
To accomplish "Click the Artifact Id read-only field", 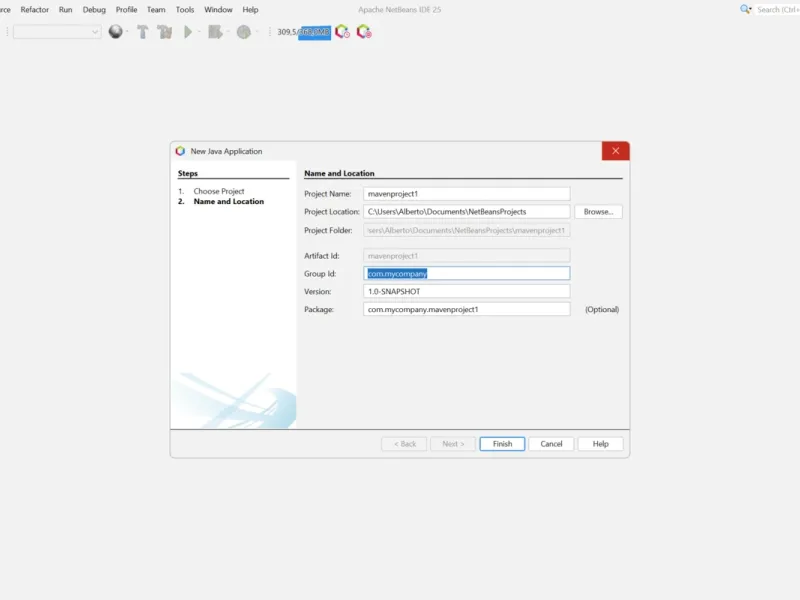I will (x=466, y=256).
